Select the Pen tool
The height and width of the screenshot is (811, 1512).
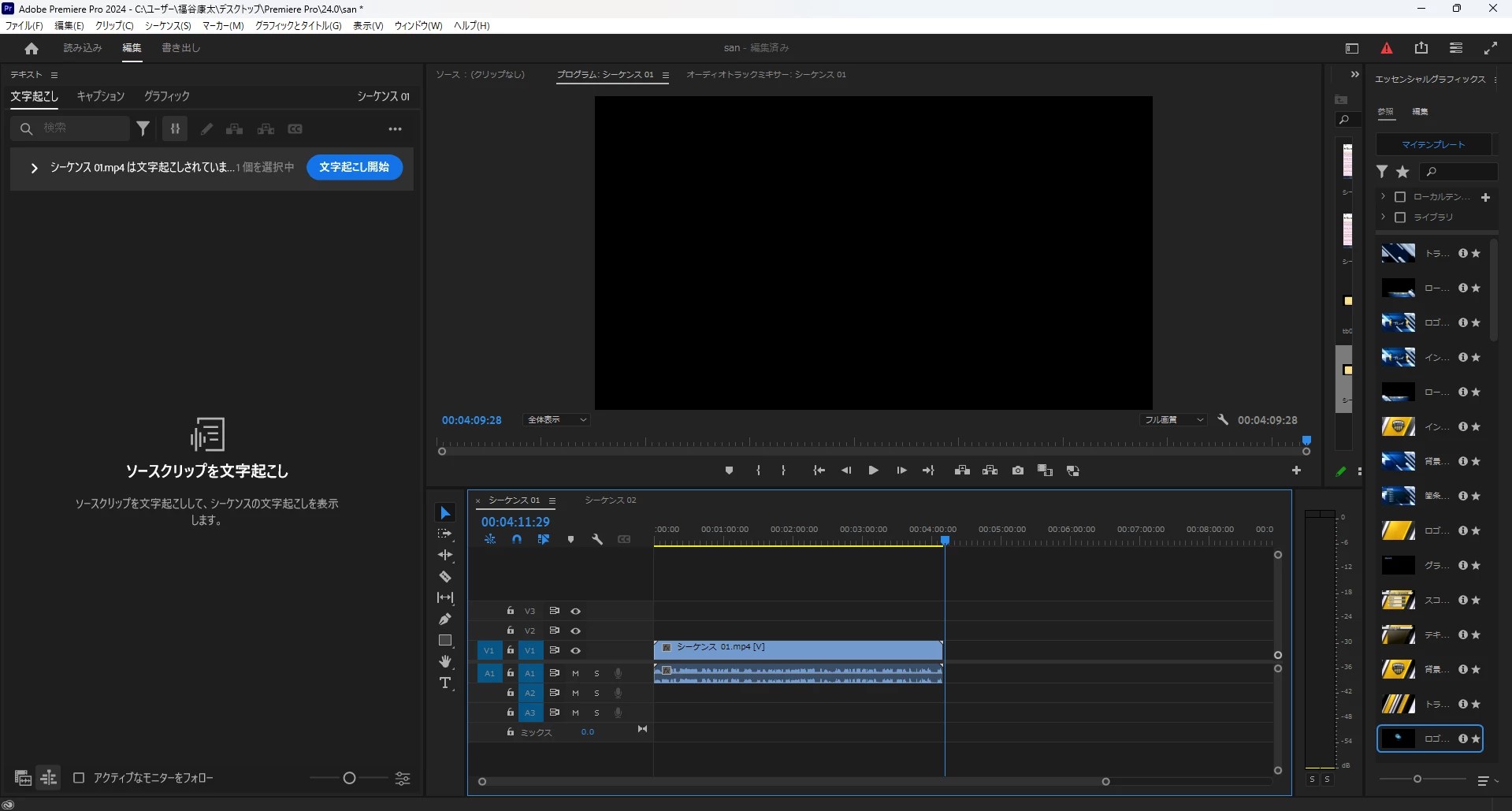[445, 619]
